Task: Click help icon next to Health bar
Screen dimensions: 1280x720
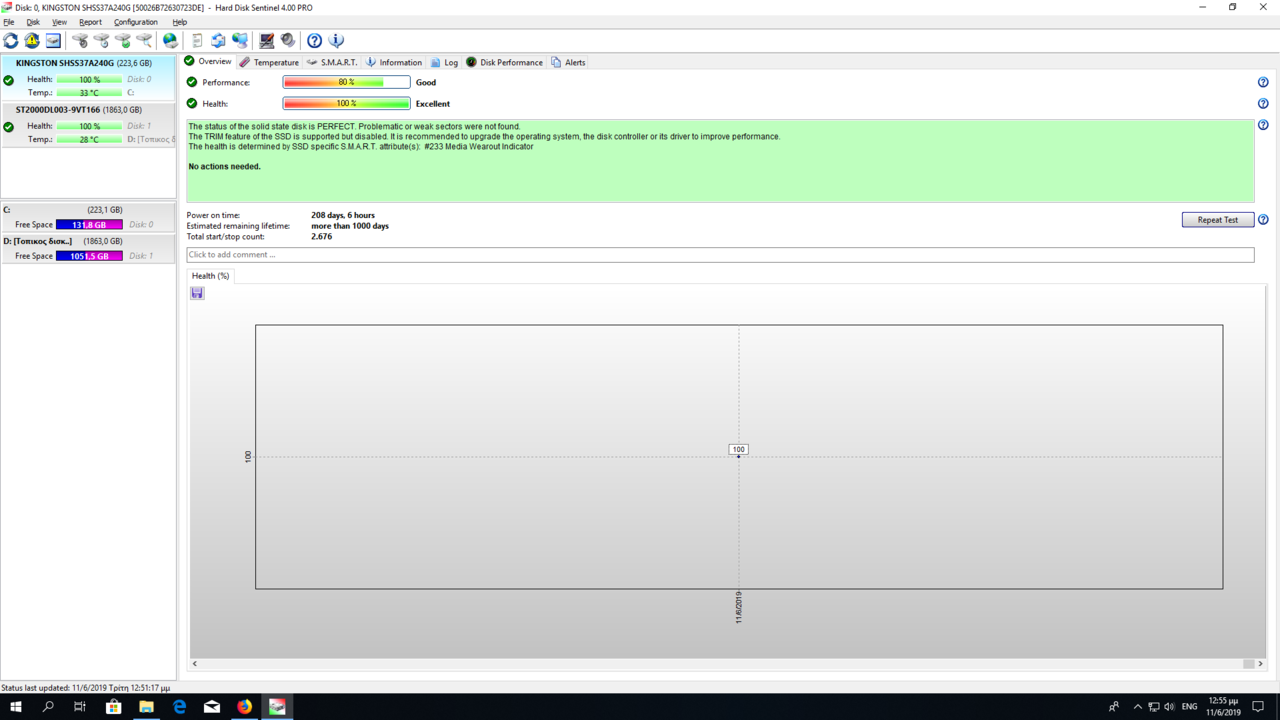Action: click(x=1263, y=103)
